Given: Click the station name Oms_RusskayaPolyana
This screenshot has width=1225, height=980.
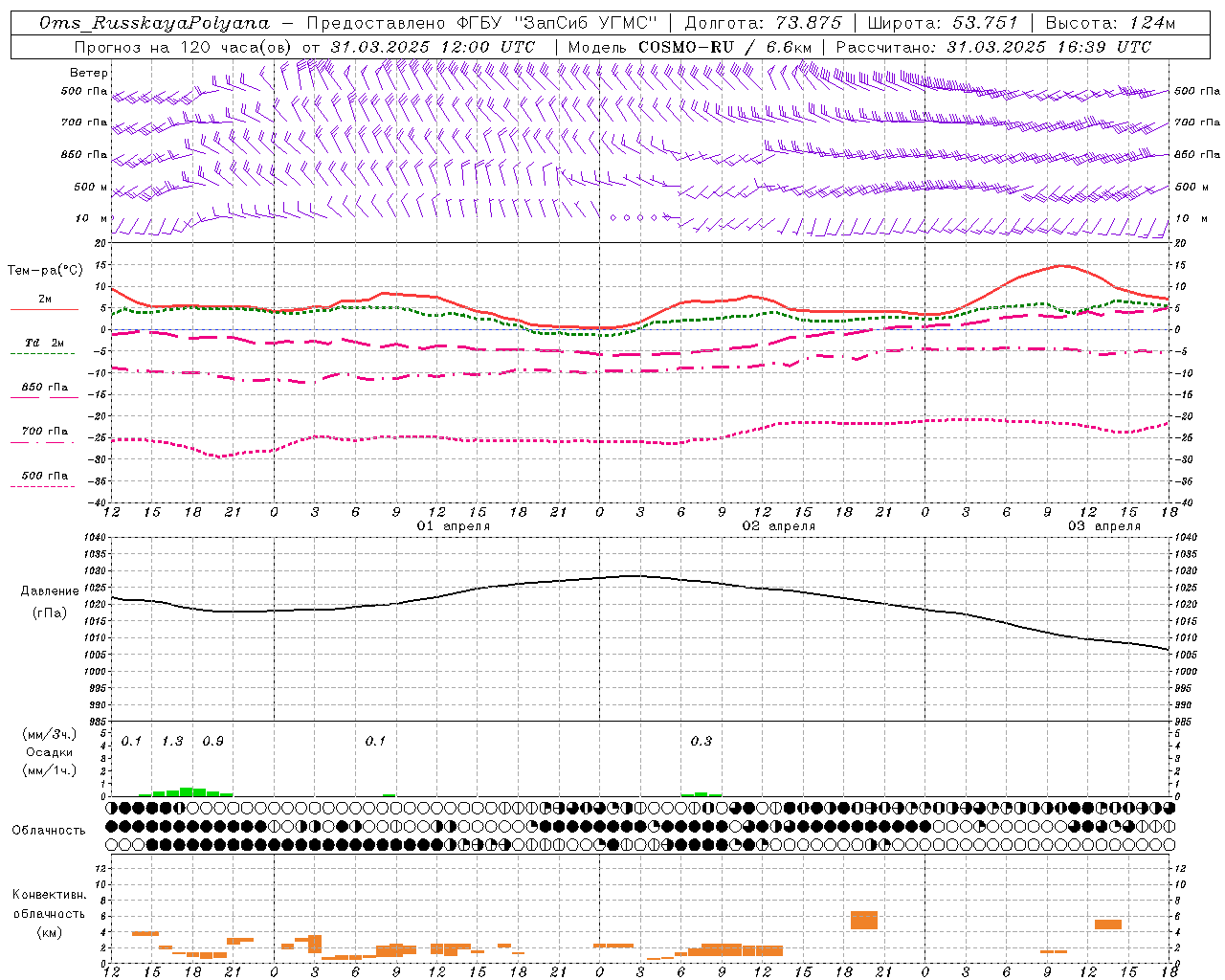Looking at the screenshot, I should pos(154,23).
